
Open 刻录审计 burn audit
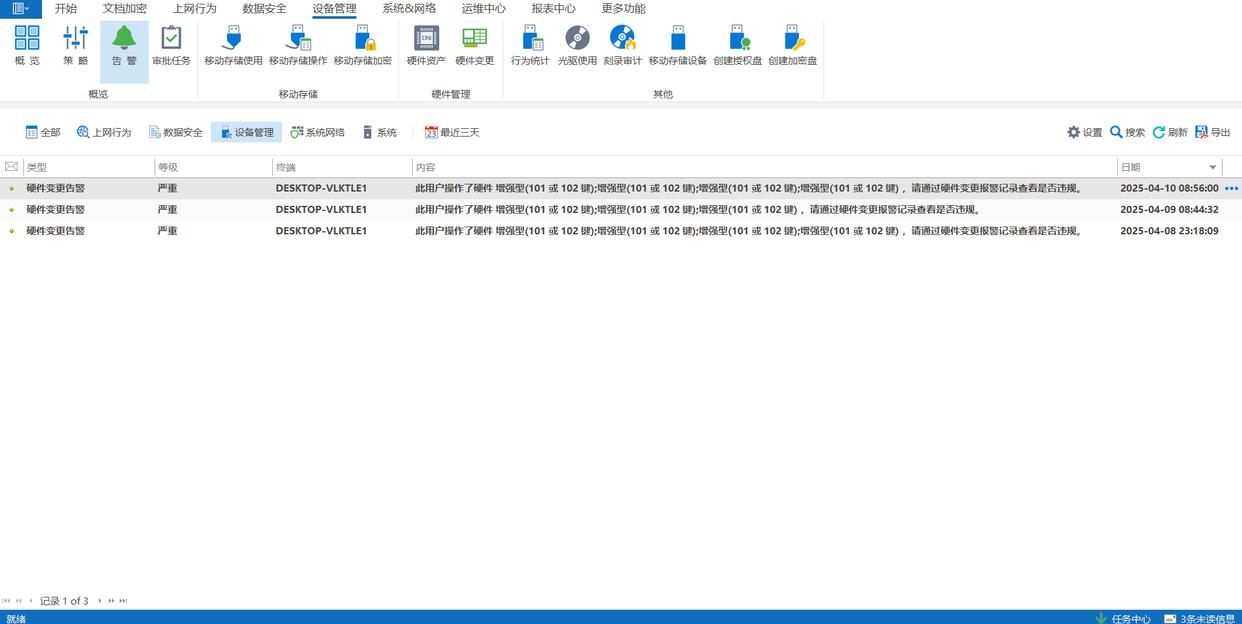click(x=622, y=47)
